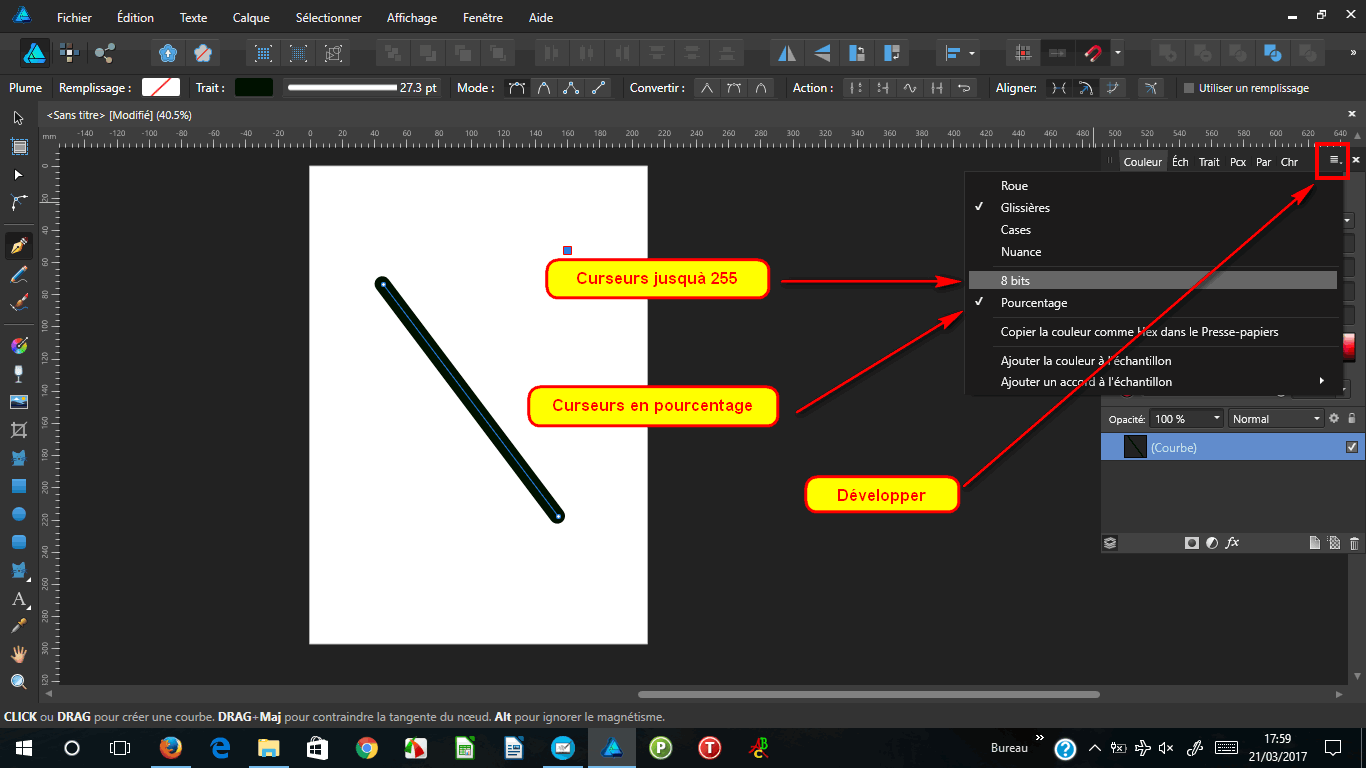The image size is (1366, 768).
Task: Switch to the Trait panel tab
Action: [x=1209, y=162]
